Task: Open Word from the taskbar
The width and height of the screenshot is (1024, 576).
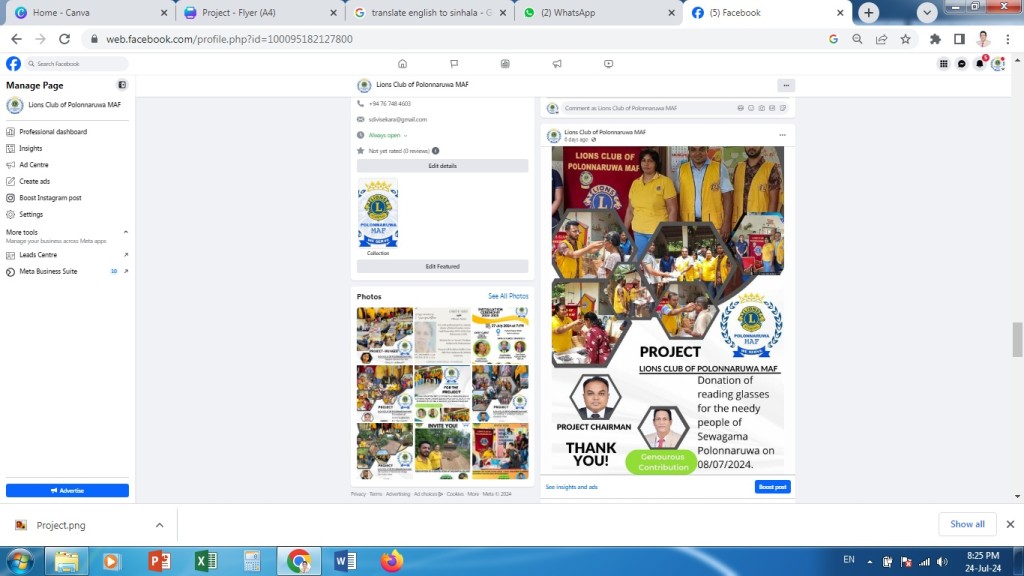Action: [345, 561]
